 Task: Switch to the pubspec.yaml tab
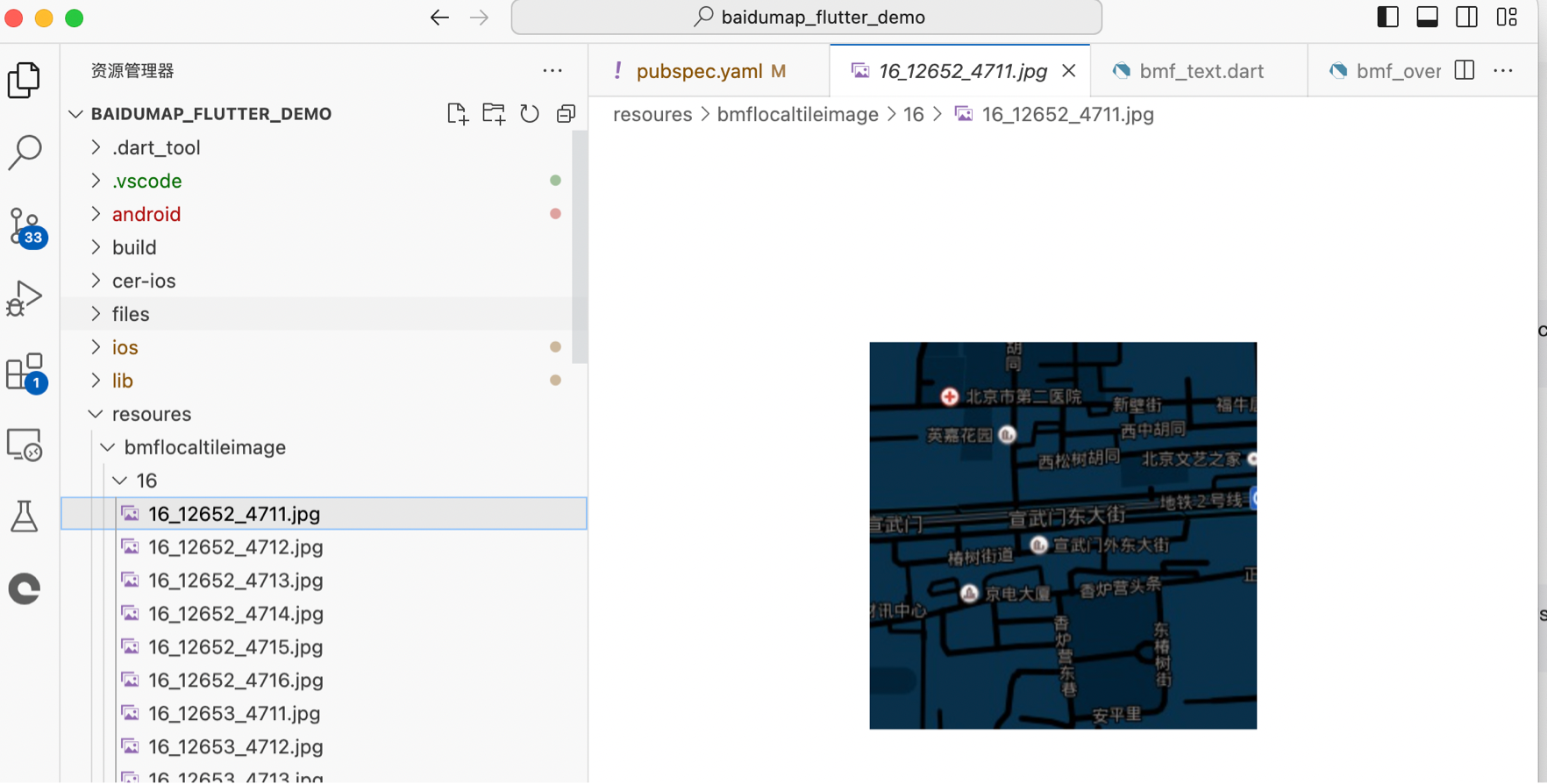coord(699,71)
